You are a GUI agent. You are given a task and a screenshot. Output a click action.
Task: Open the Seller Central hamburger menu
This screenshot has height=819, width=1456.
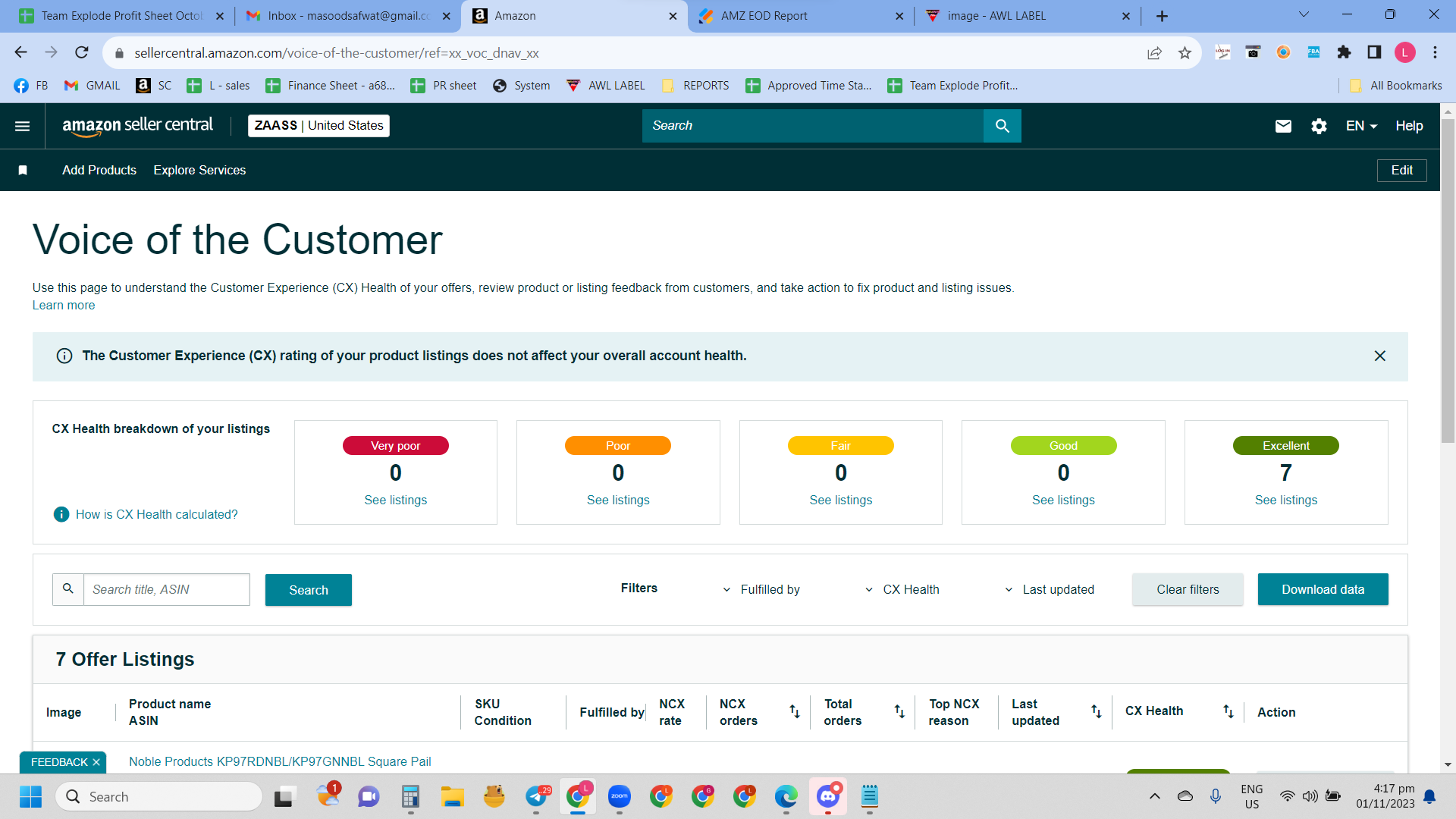pos(23,126)
